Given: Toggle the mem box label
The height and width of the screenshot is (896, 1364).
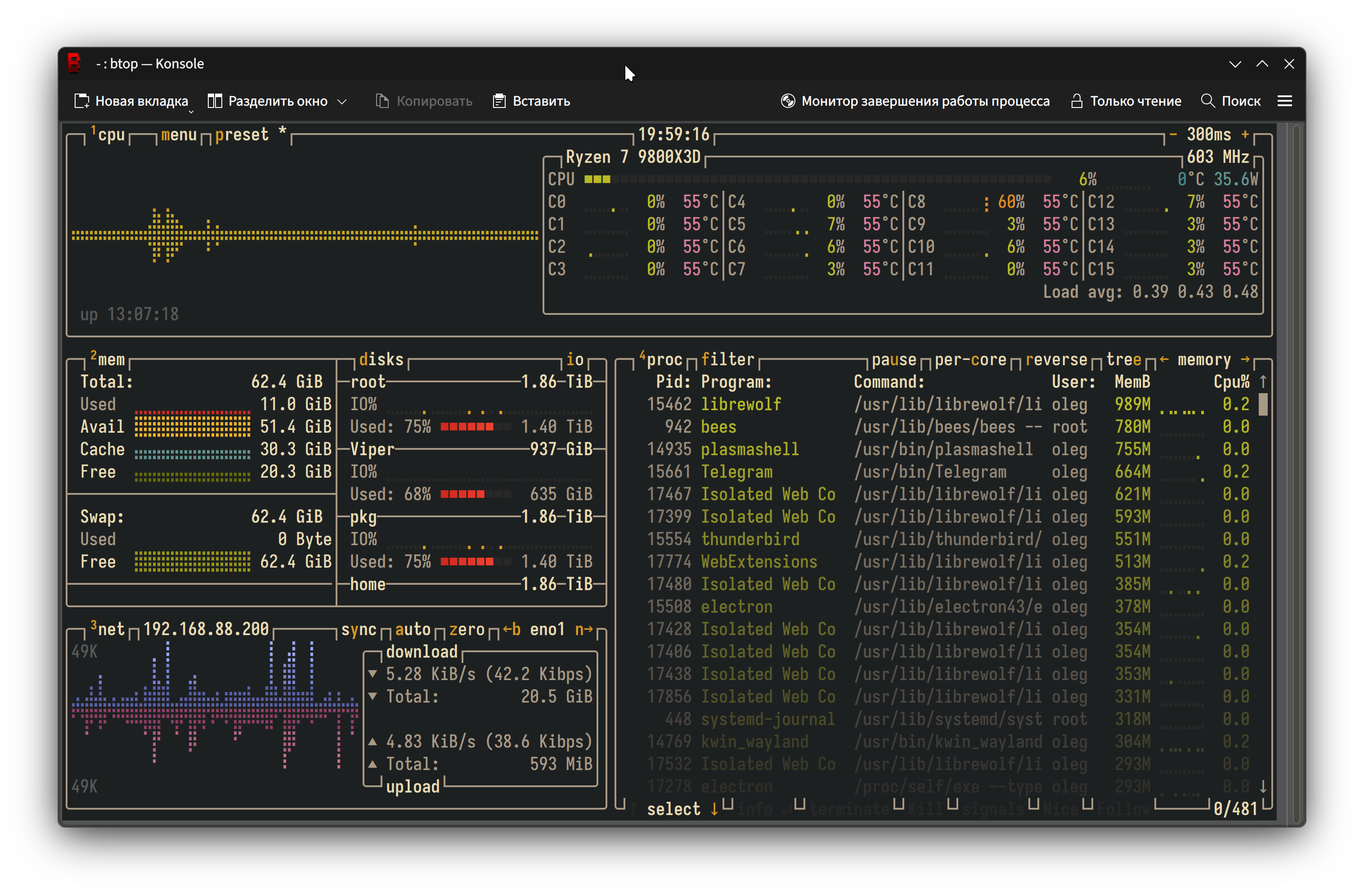Looking at the screenshot, I should tap(108, 360).
